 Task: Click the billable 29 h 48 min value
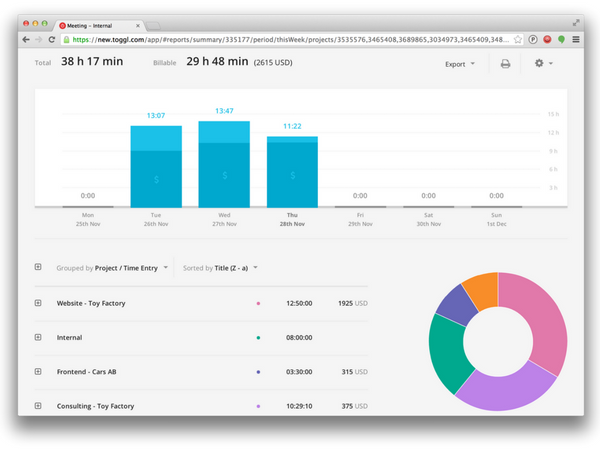(x=217, y=61)
